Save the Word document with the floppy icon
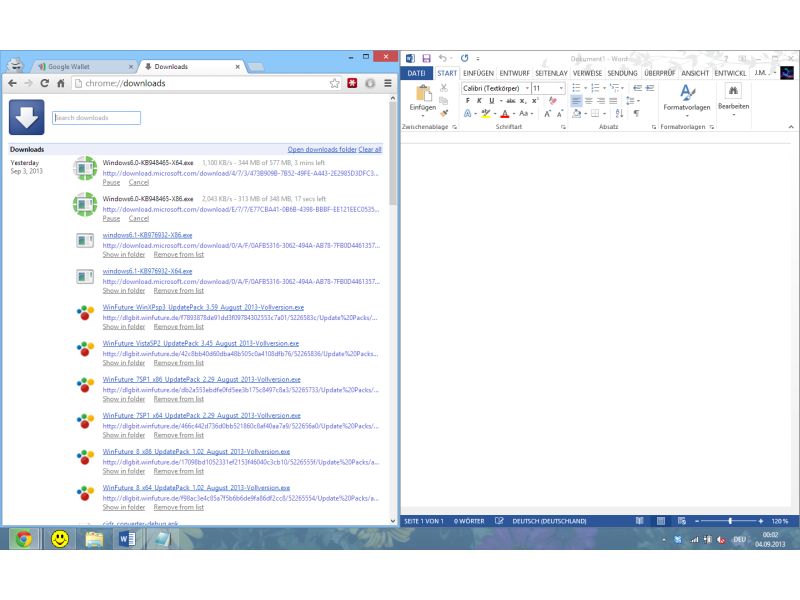Screen dimensions: 800x600 pyautogui.click(x=427, y=59)
